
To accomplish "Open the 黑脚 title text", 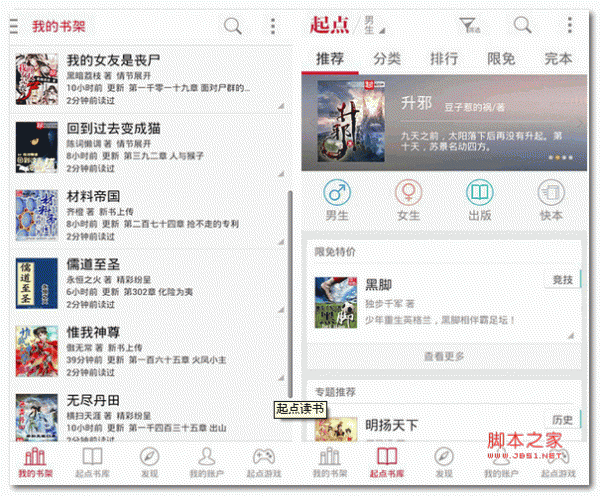I will tap(378, 285).
